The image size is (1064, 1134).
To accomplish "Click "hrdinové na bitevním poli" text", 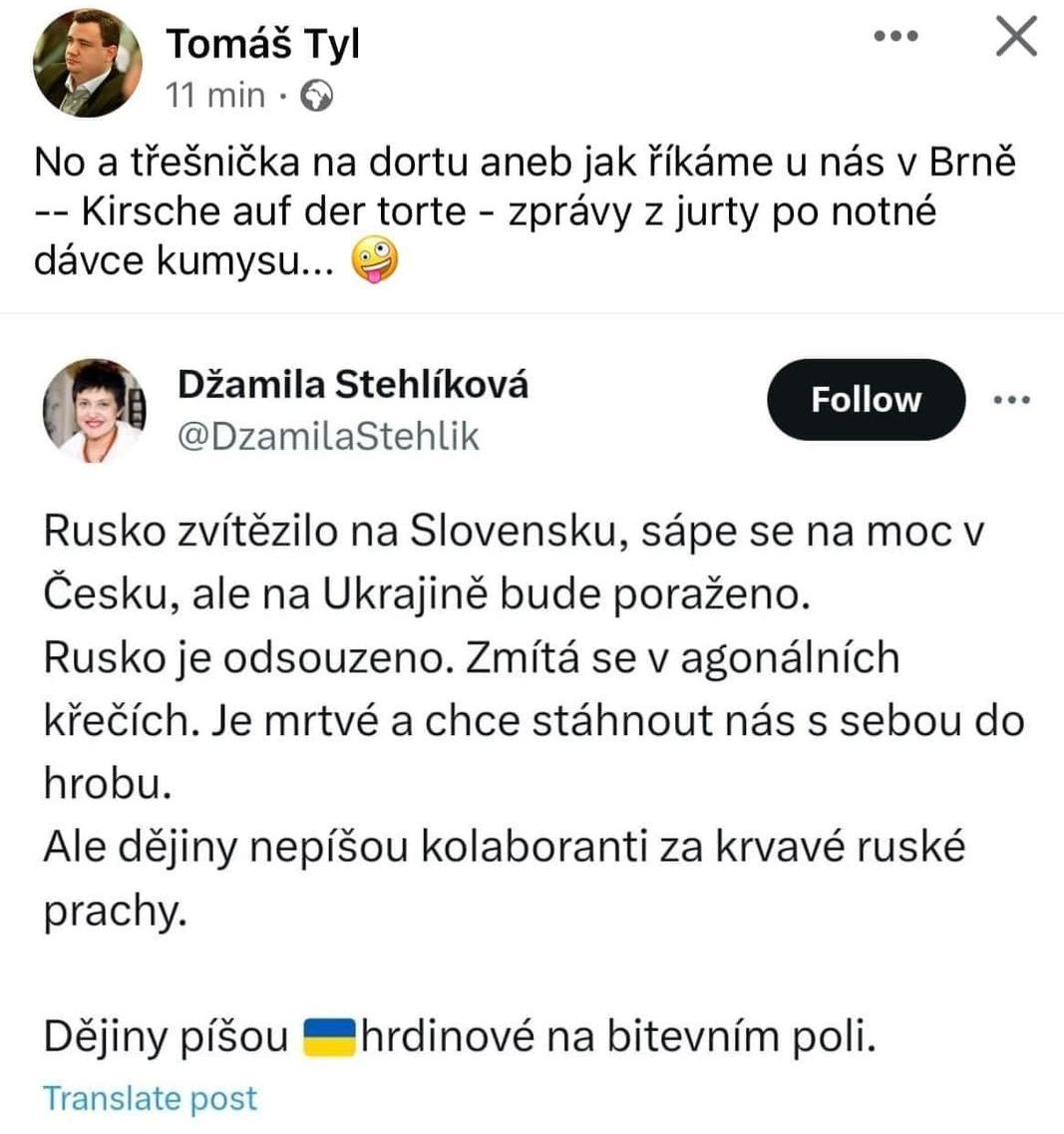I will (x=618, y=1036).
